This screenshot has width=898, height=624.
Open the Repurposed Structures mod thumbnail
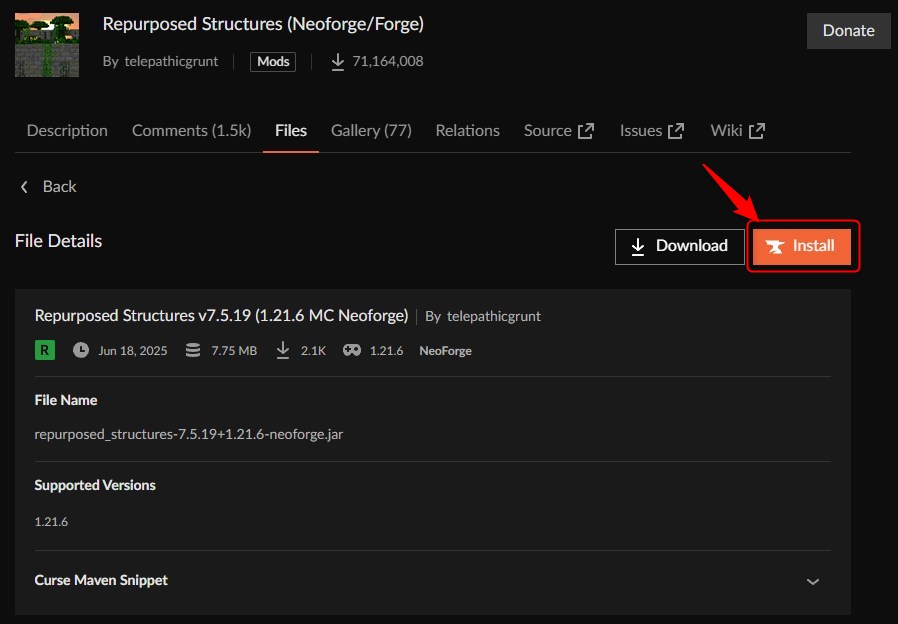47,45
